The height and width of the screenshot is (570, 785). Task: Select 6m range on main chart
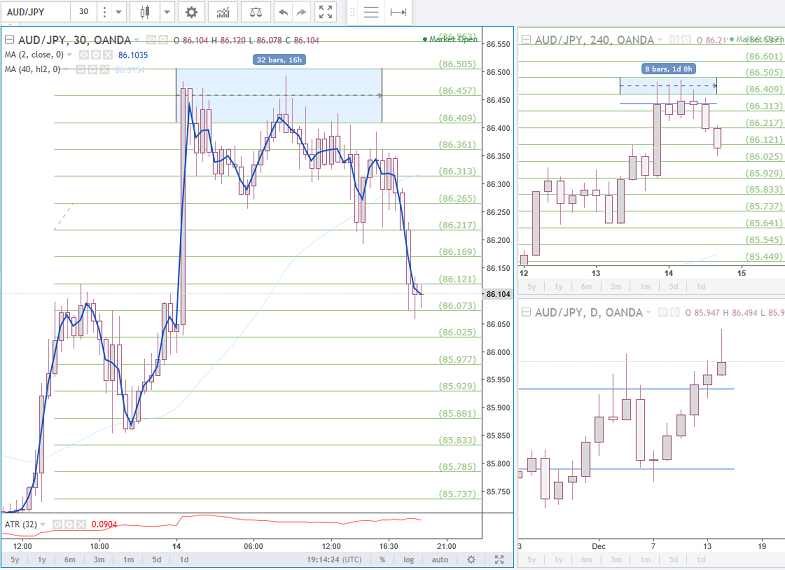tap(70, 559)
